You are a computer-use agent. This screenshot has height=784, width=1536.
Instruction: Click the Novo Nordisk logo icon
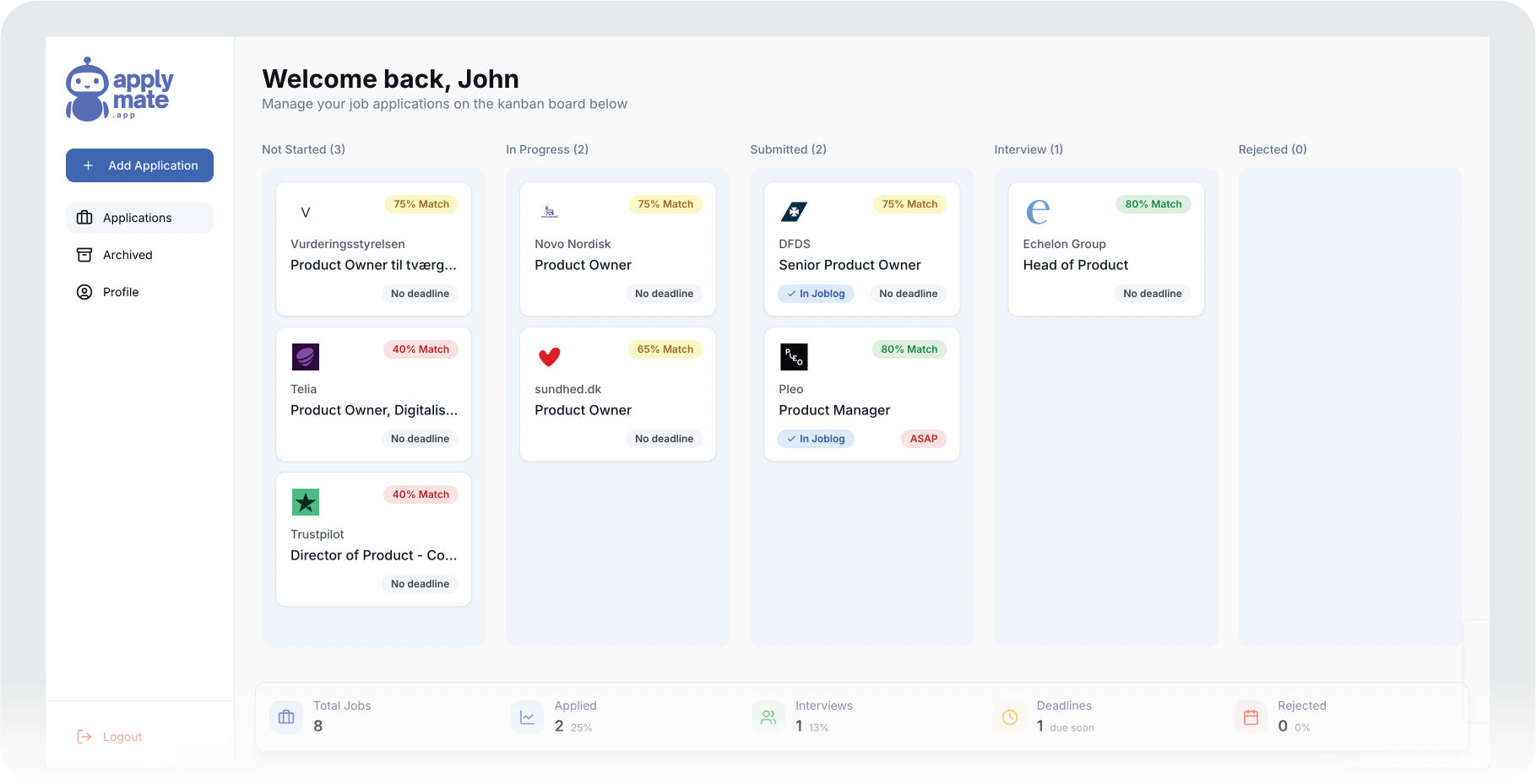(549, 212)
